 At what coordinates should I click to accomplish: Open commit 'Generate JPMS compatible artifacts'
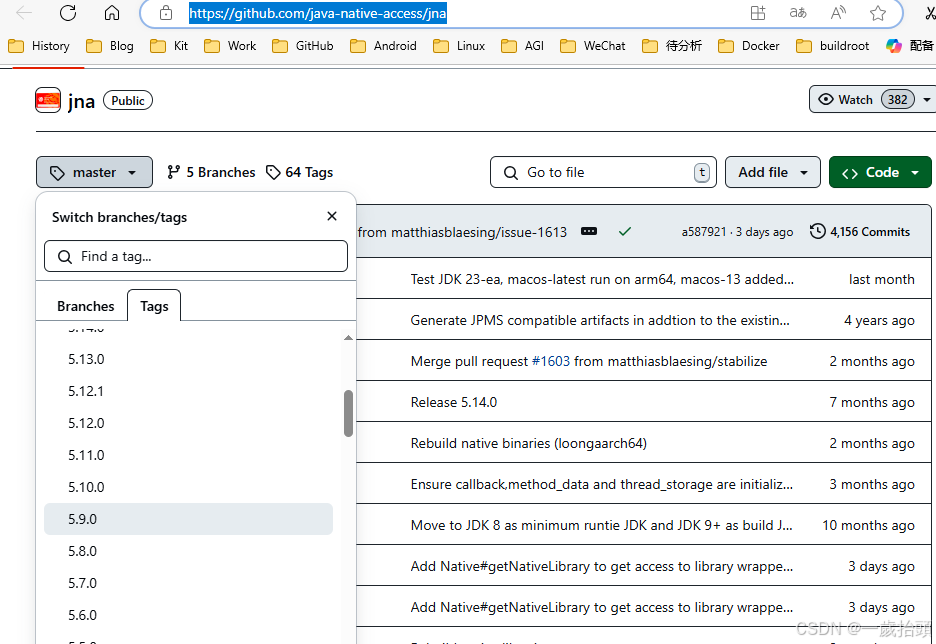(x=600, y=321)
